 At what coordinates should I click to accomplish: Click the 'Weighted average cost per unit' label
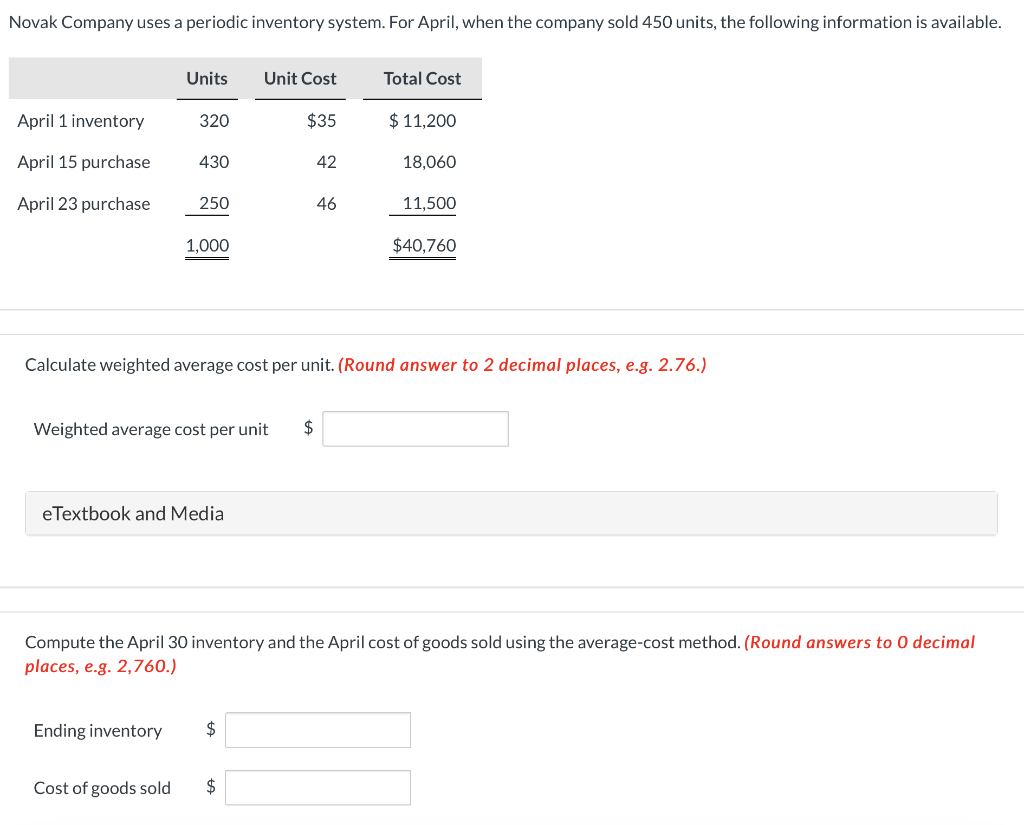[x=151, y=429]
